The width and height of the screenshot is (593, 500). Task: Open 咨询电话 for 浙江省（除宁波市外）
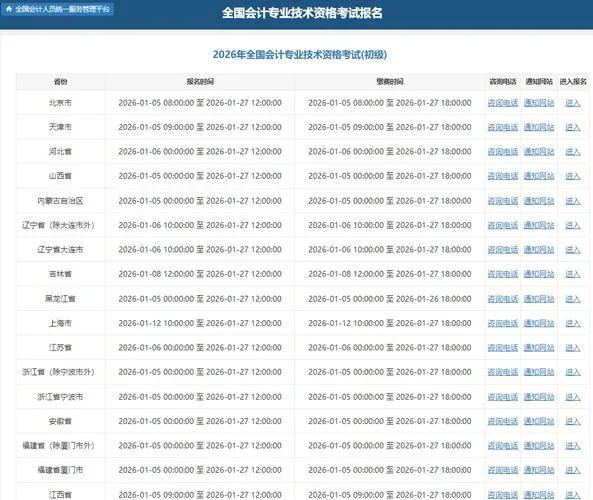pyautogui.click(x=503, y=372)
